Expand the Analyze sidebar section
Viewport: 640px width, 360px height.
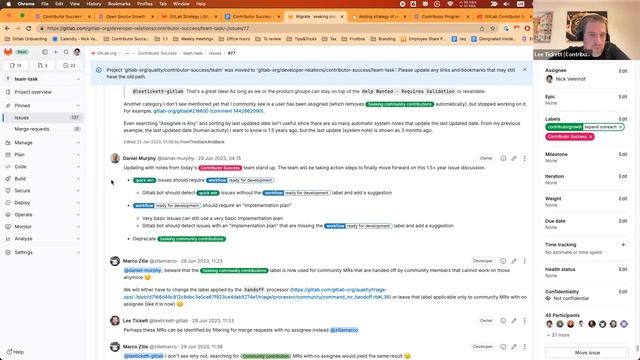[x=42, y=238]
